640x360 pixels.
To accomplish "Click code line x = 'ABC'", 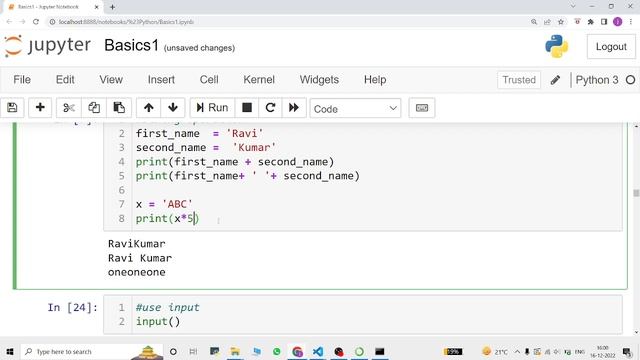I will (x=164, y=204).
